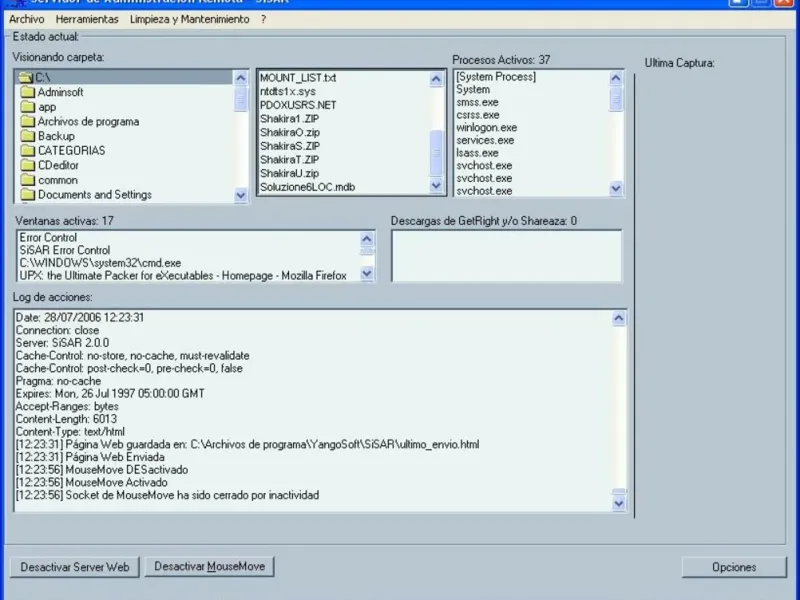The image size is (800, 600).
Task: Select the CDeditor folder icon
Action: tap(28, 165)
